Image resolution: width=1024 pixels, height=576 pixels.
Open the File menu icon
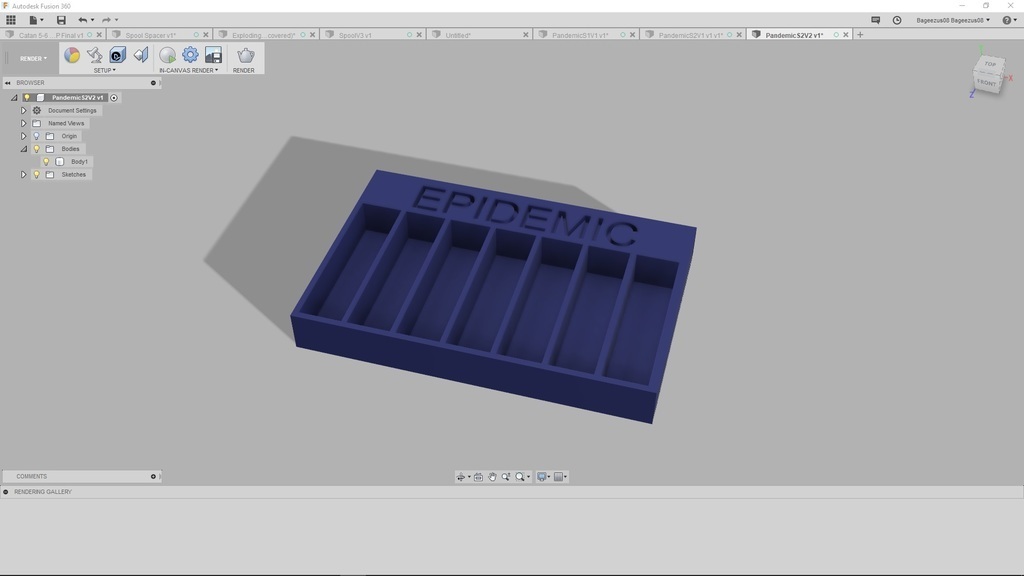[x=35, y=20]
